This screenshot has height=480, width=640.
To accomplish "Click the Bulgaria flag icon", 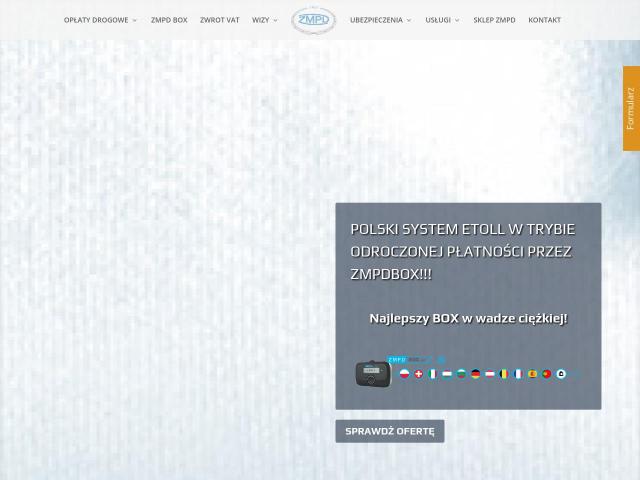I will 461,373.
